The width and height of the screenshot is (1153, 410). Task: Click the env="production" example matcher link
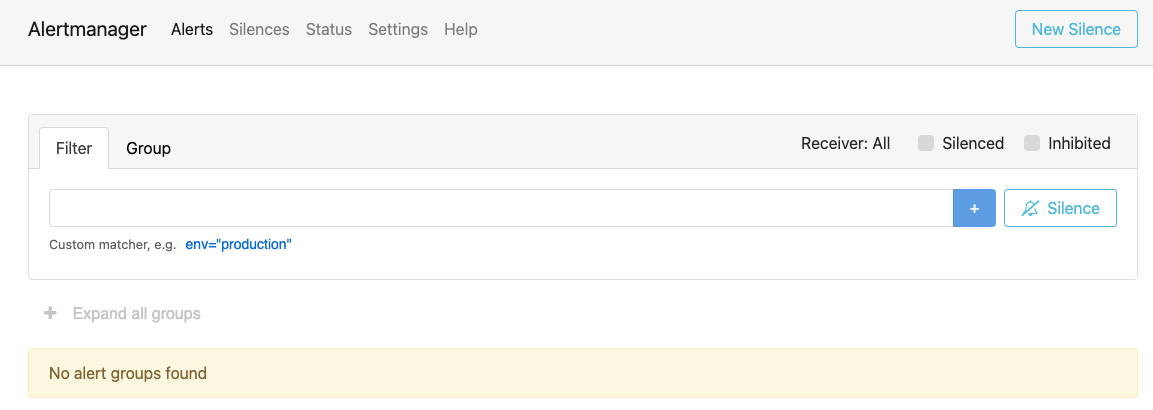(x=238, y=244)
